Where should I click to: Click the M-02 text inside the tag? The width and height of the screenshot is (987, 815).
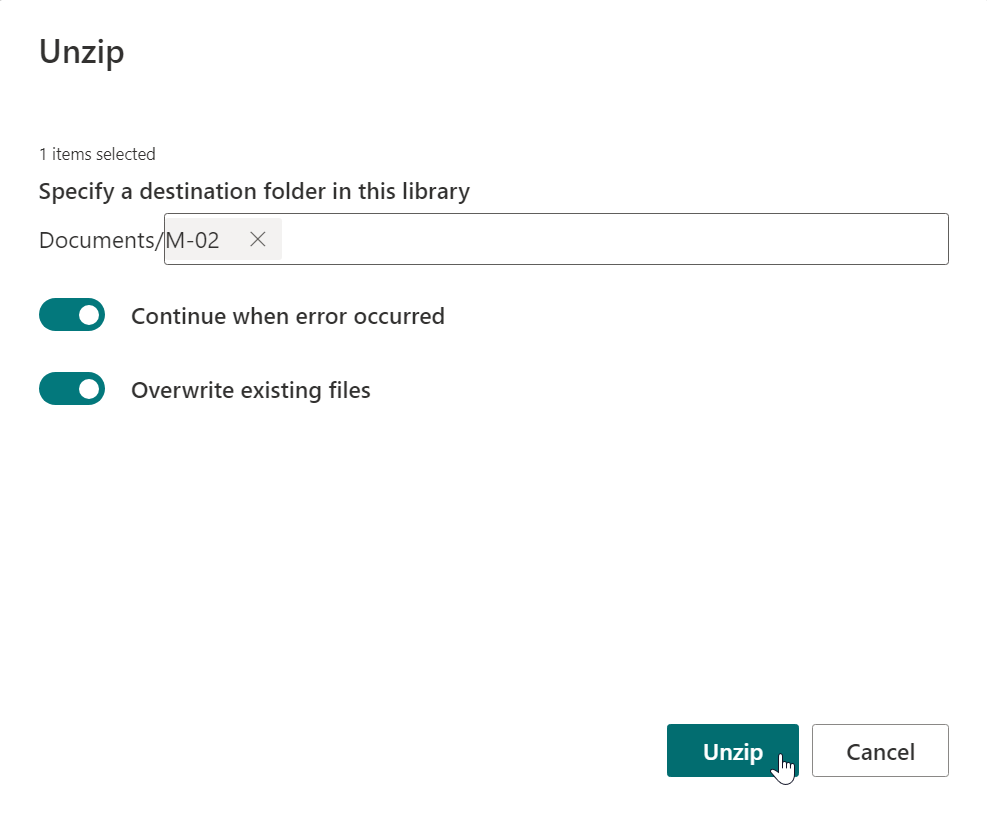[193, 240]
